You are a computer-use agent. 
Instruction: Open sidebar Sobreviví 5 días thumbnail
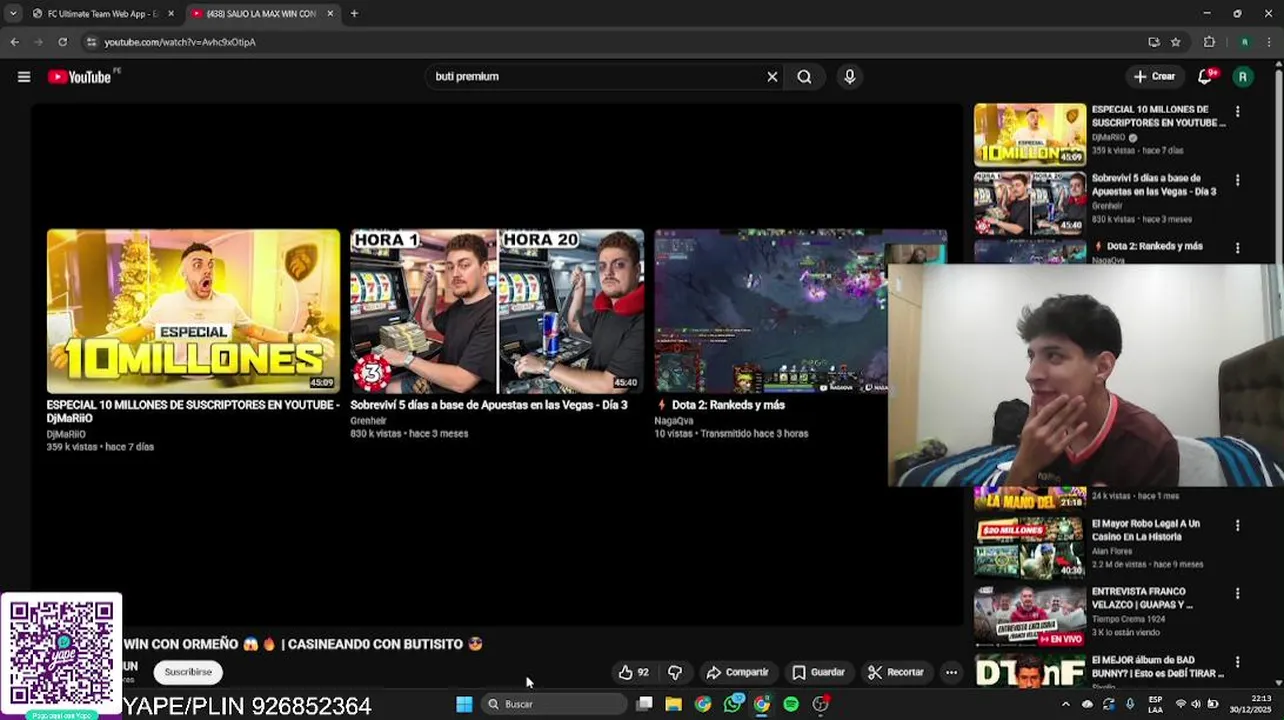tap(1030, 202)
